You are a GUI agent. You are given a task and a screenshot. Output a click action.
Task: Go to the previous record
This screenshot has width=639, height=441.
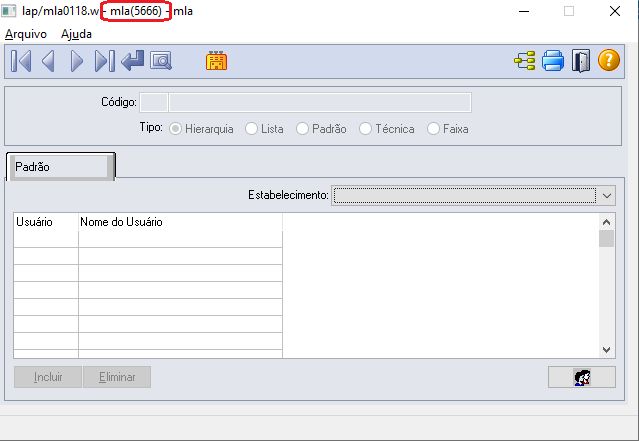click(x=48, y=61)
